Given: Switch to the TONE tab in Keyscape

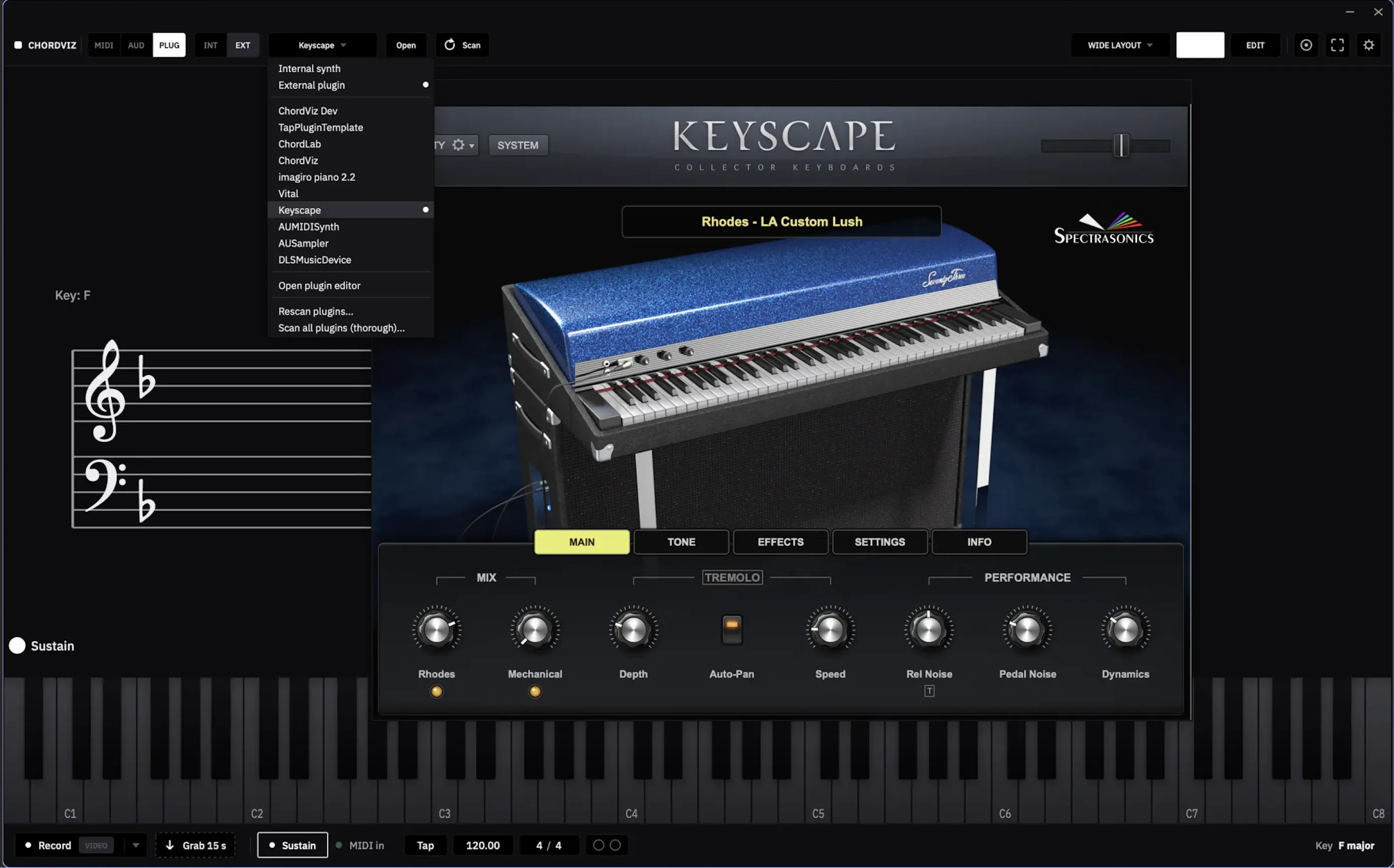Looking at the screenshot, I should [681, 542].
